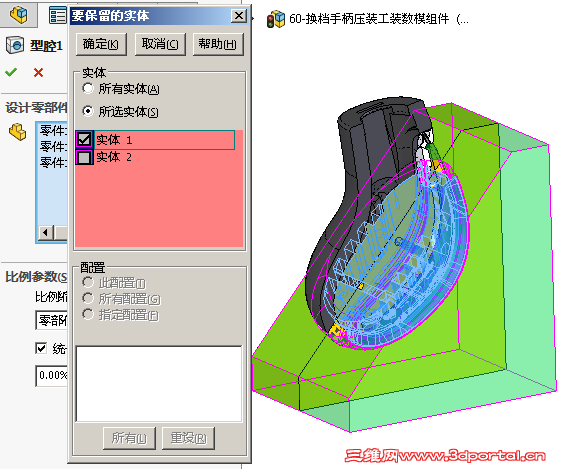Click the left scroll arrow in the design components list
This screenshot has height=469, width=565.
pos(45,232)
